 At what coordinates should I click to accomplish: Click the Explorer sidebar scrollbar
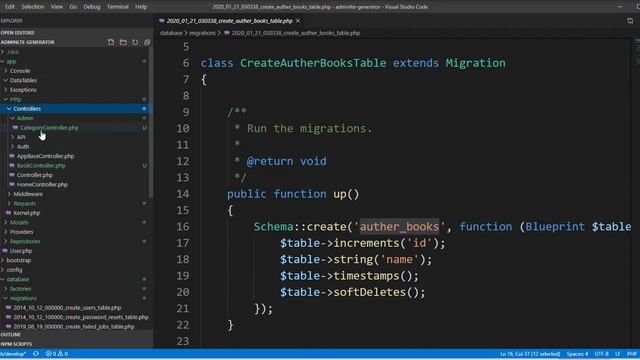point(151,122)
